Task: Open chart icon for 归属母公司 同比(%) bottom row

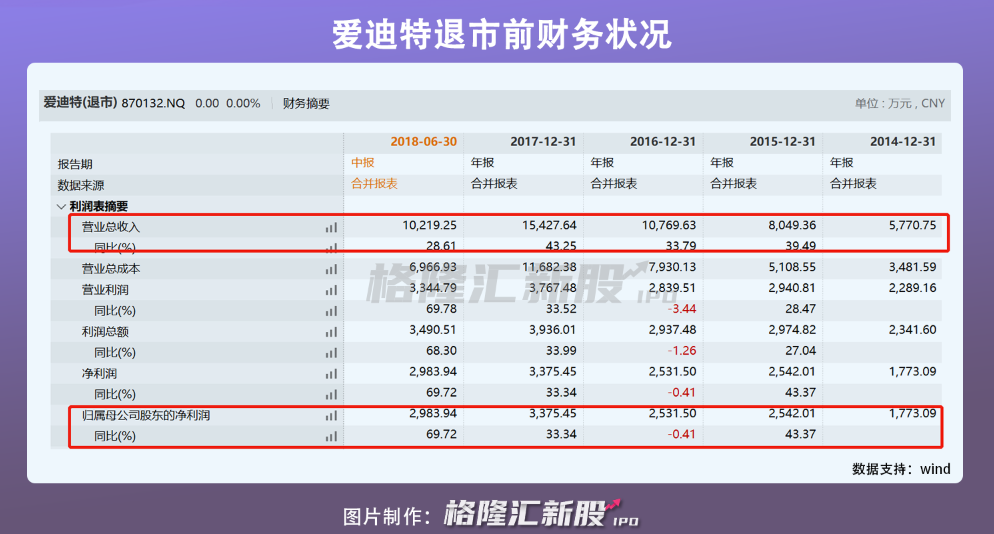Action: pos(332,437)
